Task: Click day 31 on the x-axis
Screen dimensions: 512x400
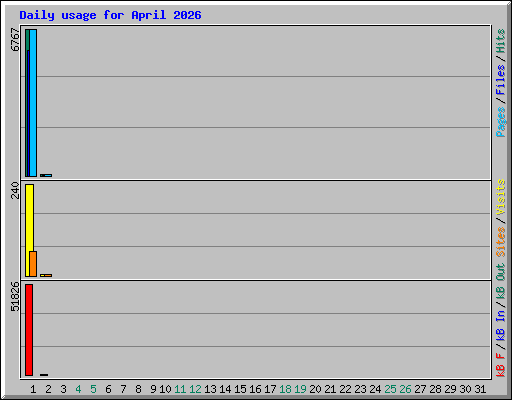Action: [480, 389]
